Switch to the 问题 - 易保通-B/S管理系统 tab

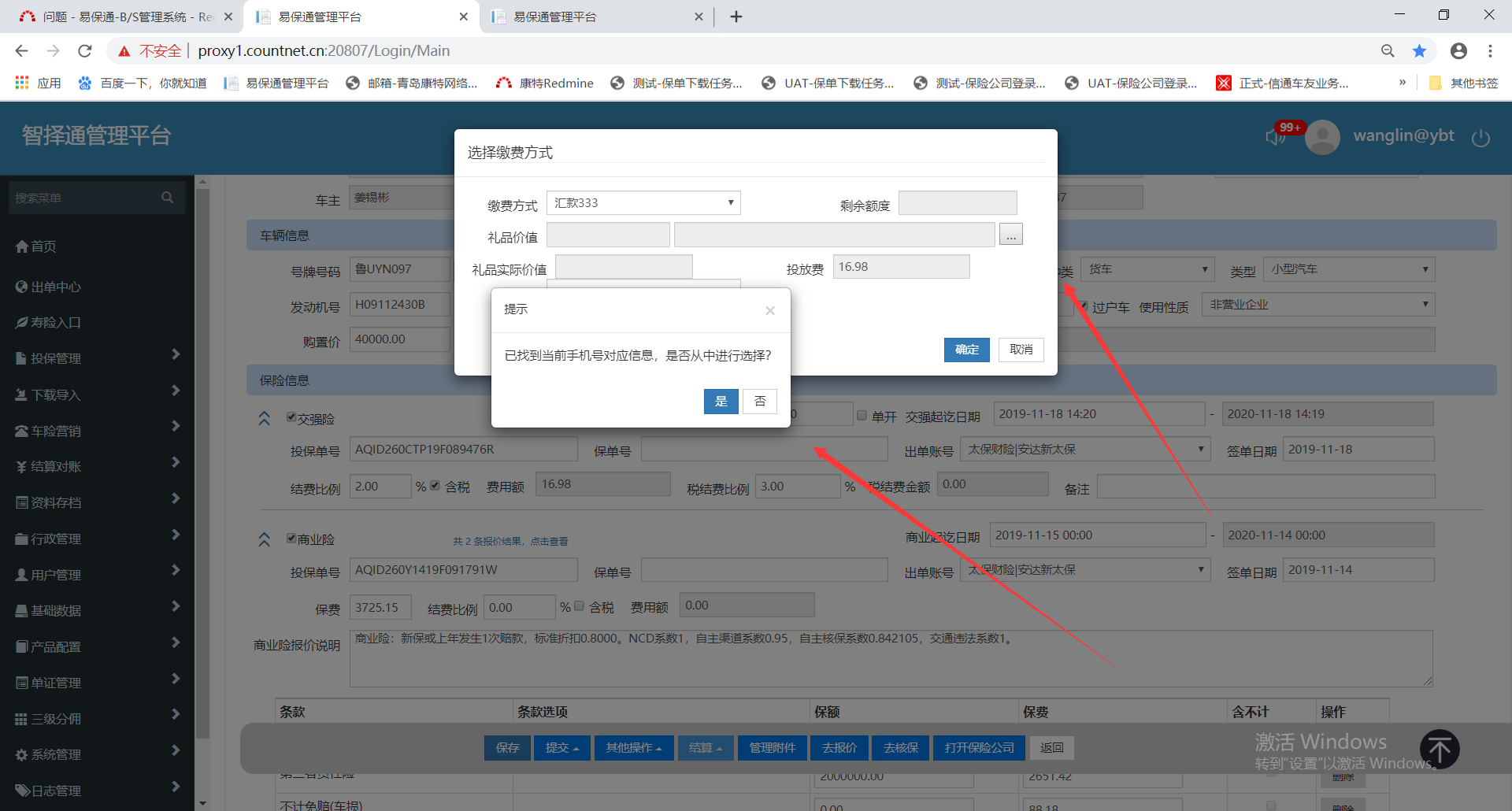click(x=127, y=17)
